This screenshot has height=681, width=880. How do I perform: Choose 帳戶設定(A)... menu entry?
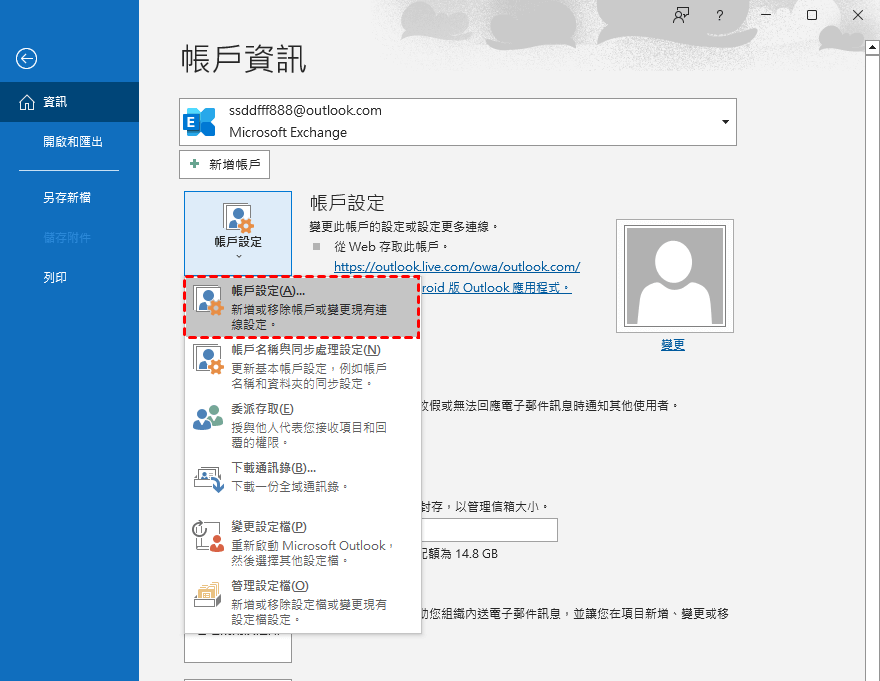pos(301,308)
